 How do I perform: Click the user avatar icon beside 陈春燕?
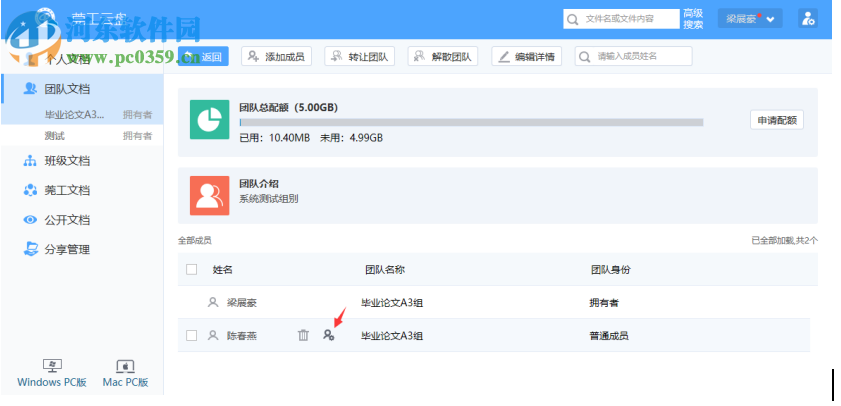[x=213, y=335]
